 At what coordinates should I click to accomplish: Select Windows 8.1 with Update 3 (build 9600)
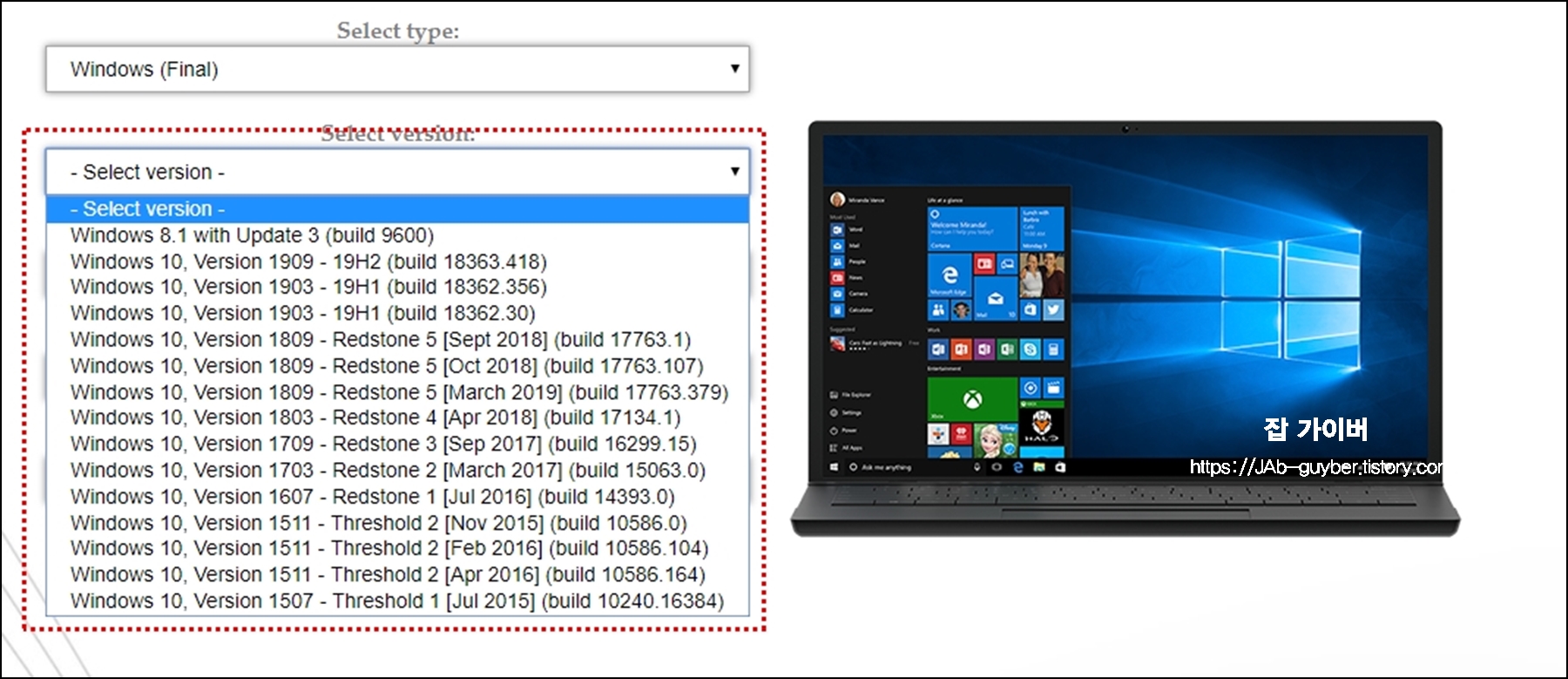tap(397, 235)
